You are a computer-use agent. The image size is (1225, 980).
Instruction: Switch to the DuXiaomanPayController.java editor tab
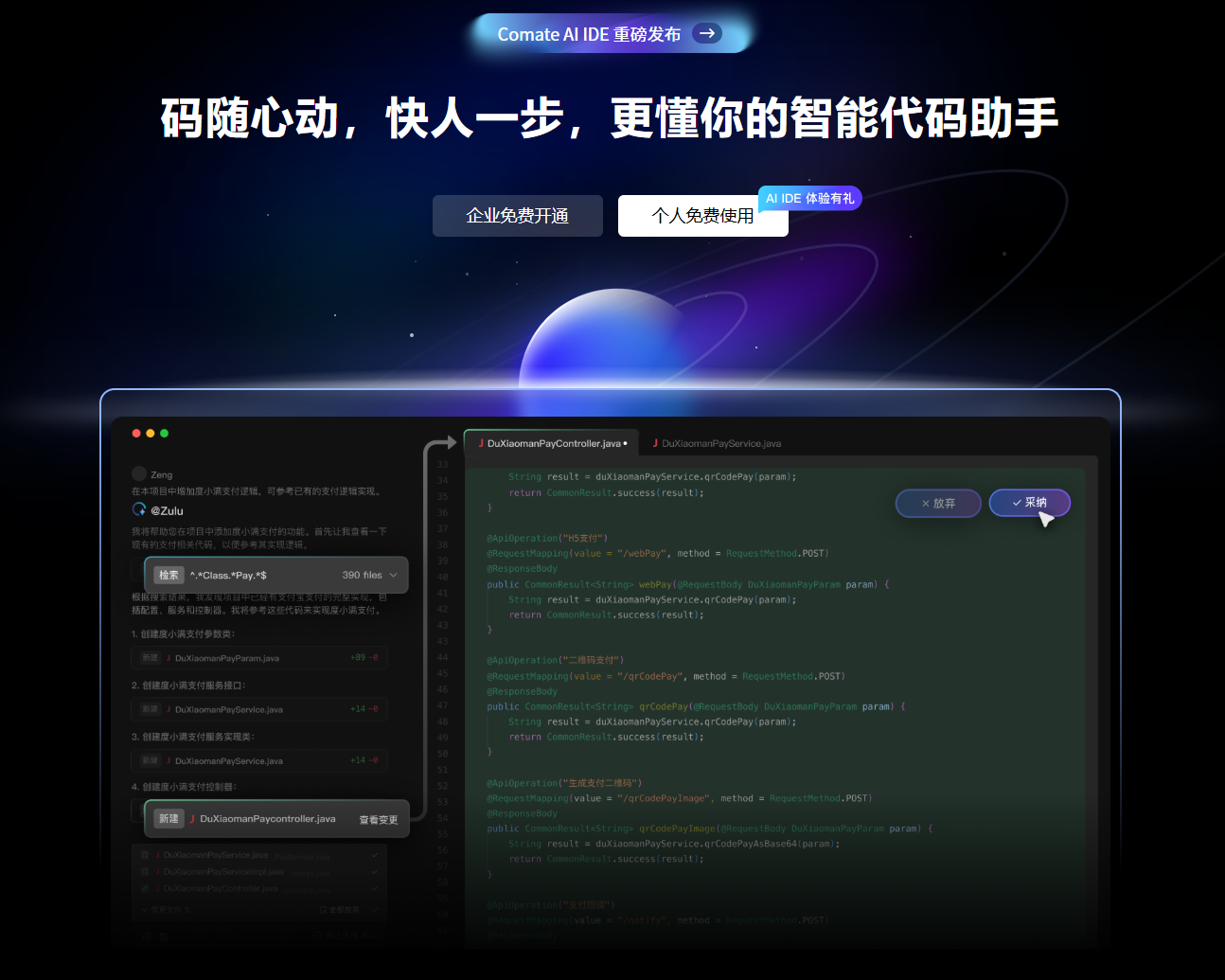point(552,443)
